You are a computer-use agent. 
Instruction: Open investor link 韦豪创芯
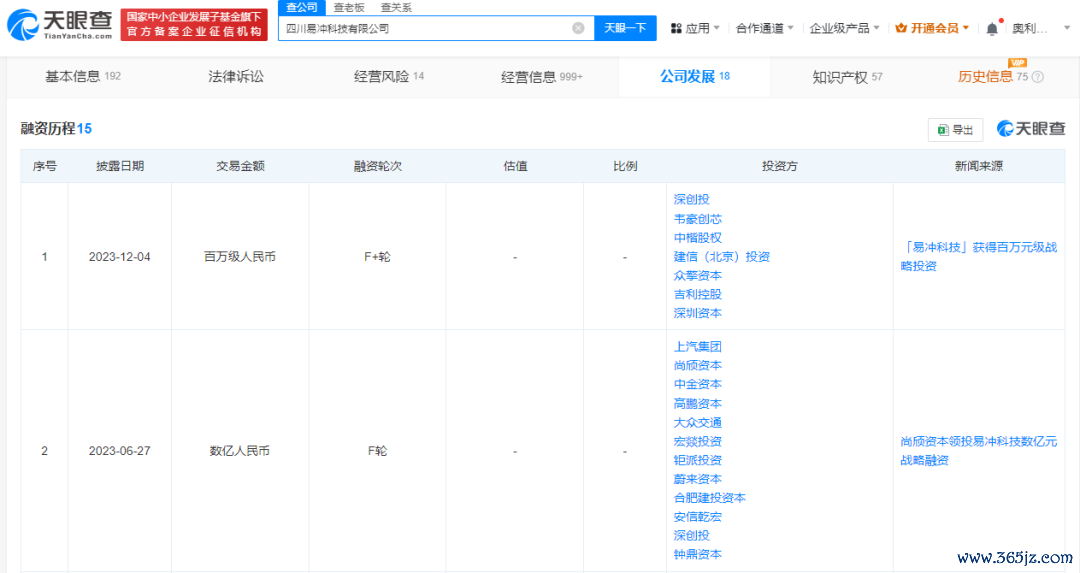click(698, 219)
